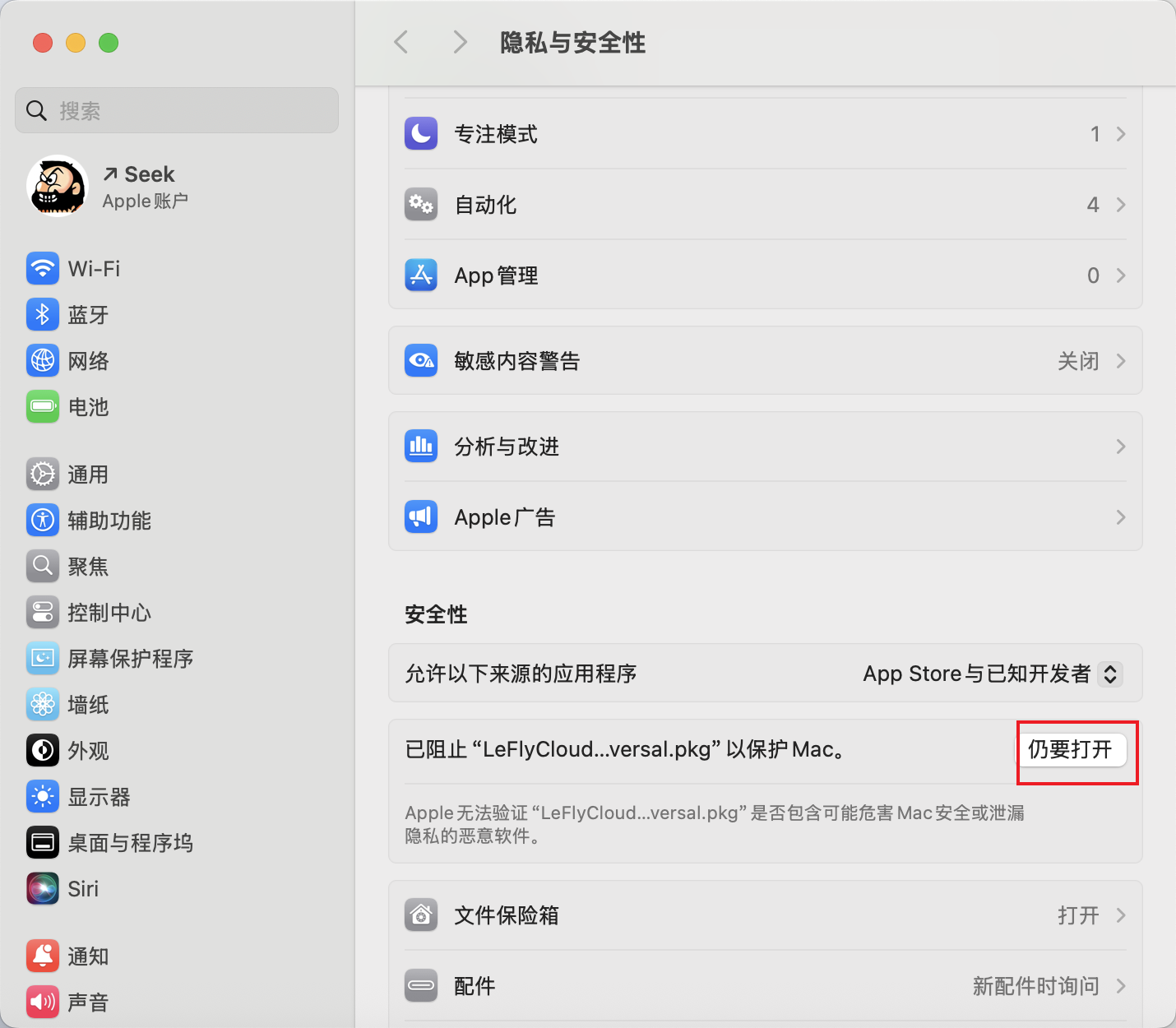This screenshot has height=1028, width=1176.
Task: Click Analytics (分析与改进) chart icon
Action: pos(421,446)
